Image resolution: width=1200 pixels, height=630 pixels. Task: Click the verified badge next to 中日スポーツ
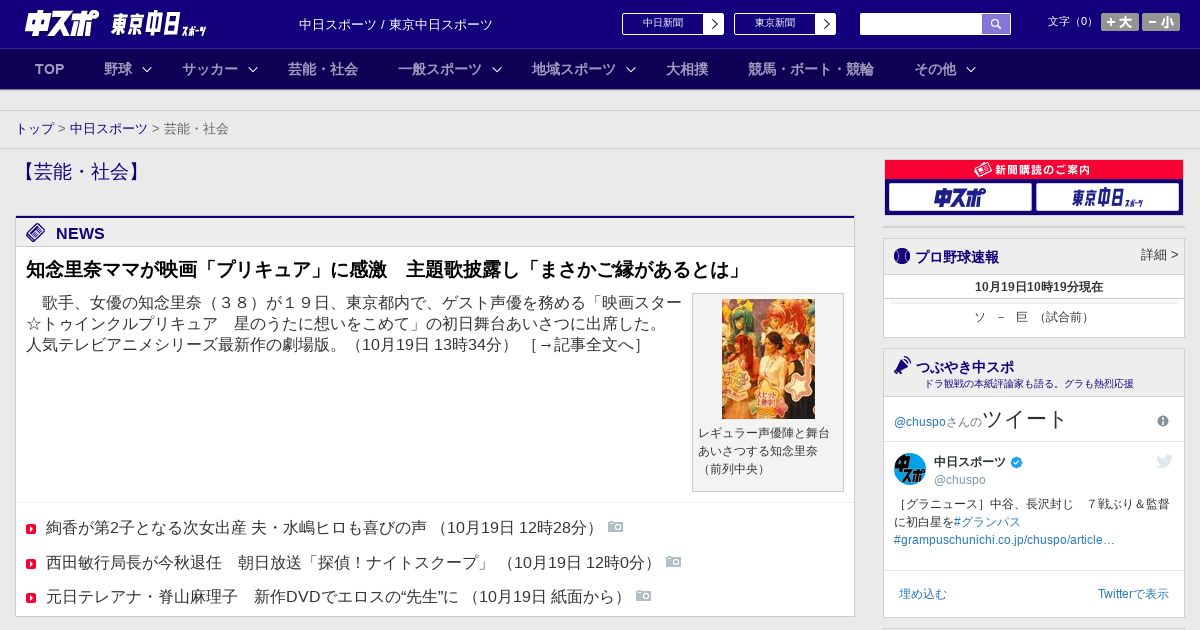tap(1017, 462)
